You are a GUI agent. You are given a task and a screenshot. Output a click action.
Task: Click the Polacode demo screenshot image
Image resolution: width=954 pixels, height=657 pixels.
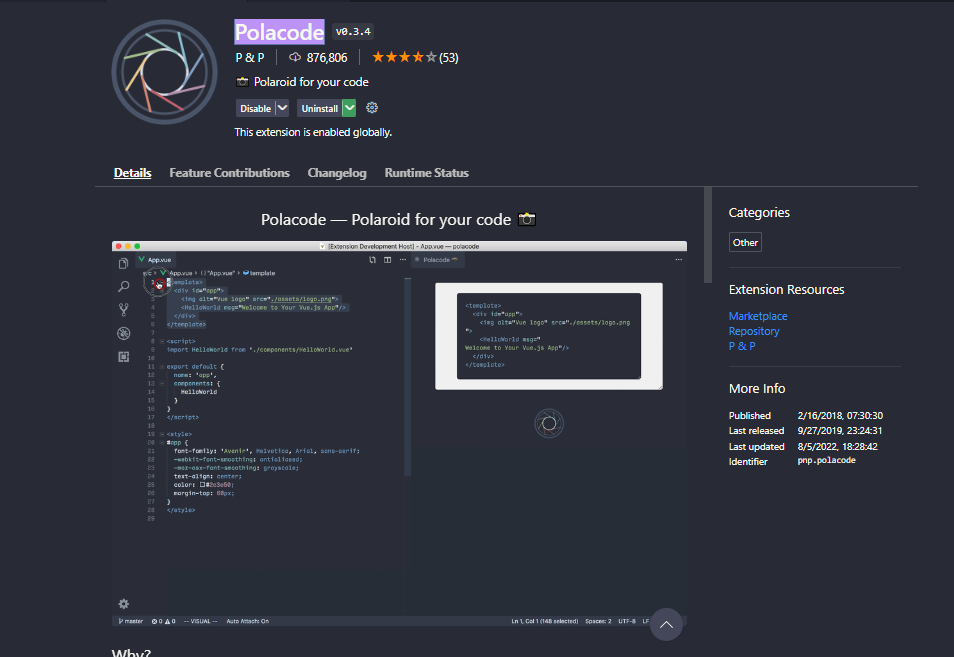(399, 433)
